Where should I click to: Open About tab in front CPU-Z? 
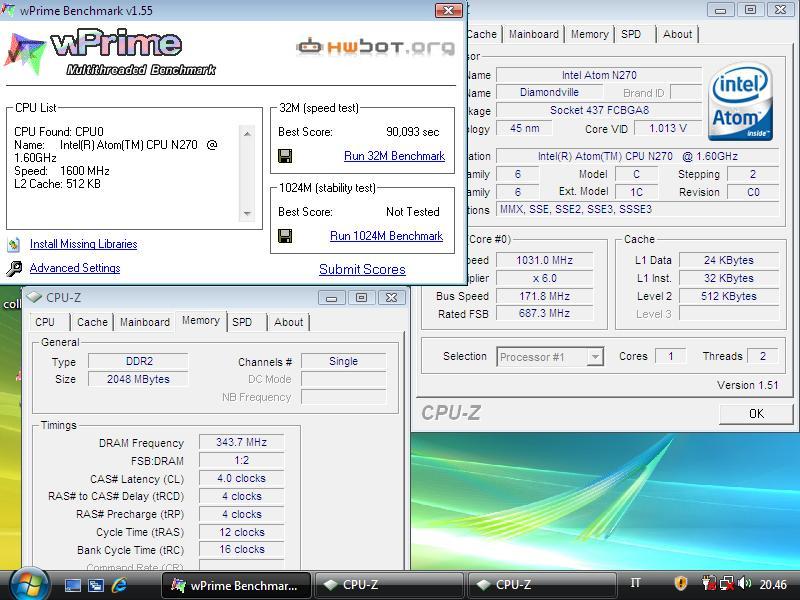(289, 322)
